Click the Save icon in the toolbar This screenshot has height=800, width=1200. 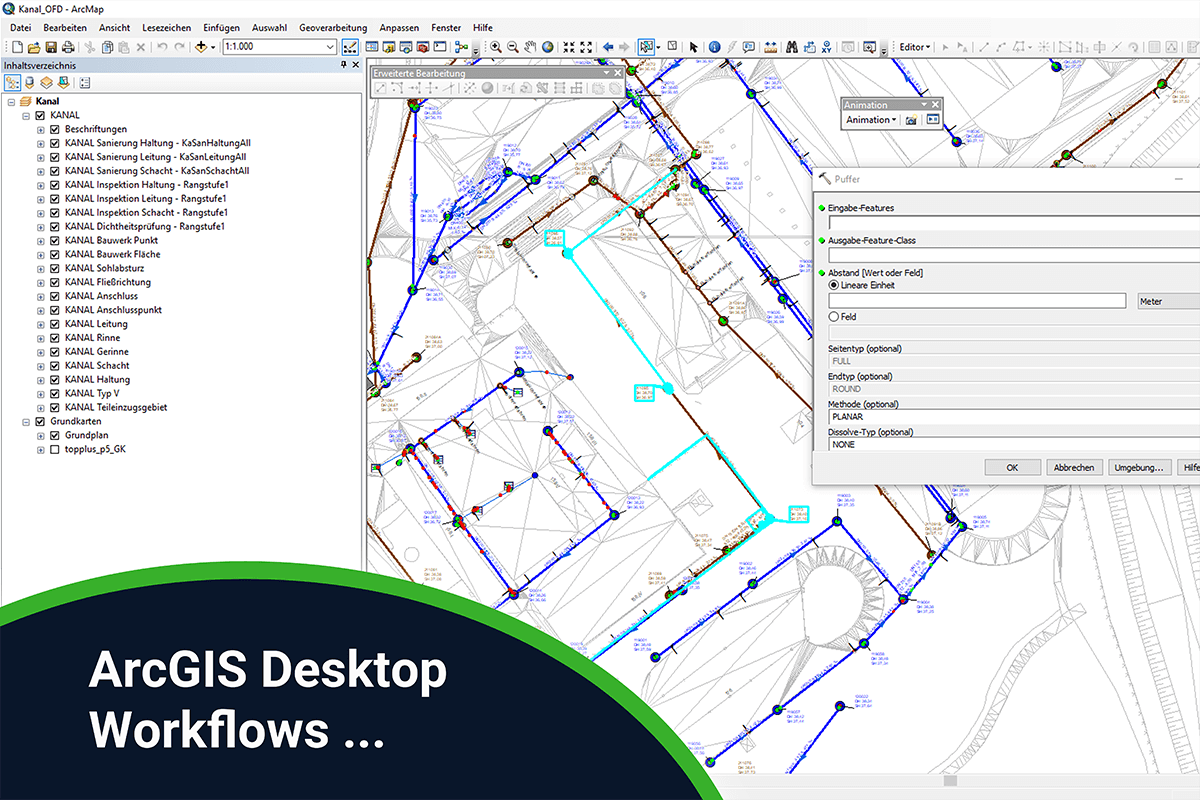point(51,46)
